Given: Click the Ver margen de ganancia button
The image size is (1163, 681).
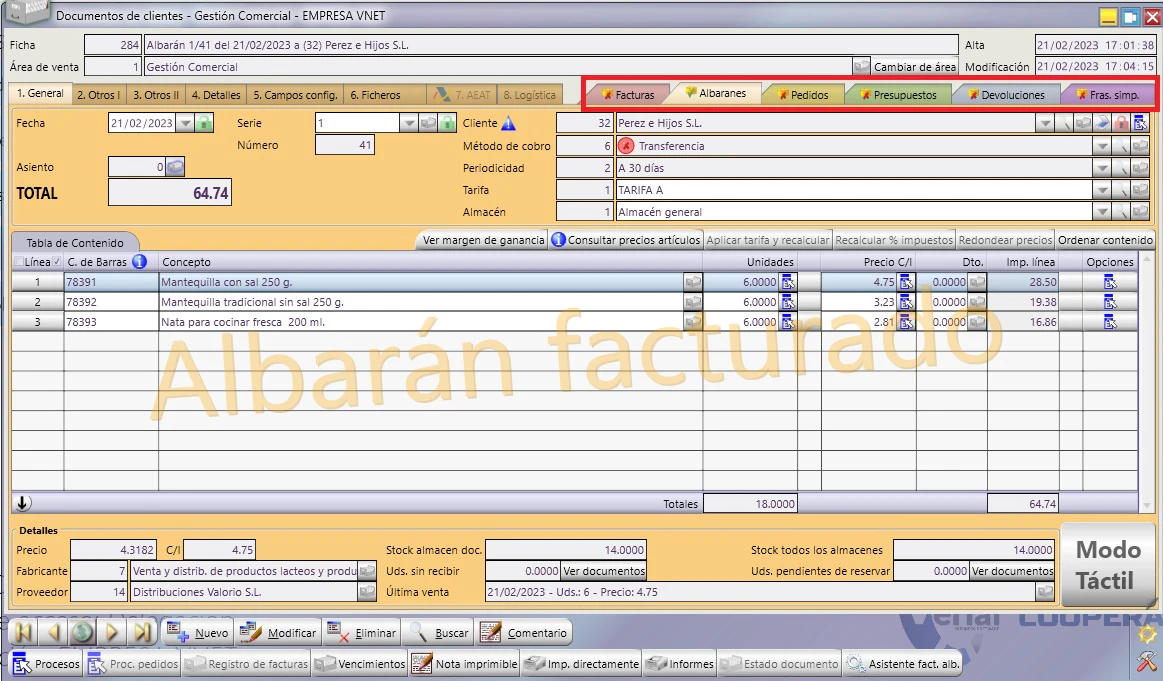Looking at the screenshot, I should [x=484, y=240].
